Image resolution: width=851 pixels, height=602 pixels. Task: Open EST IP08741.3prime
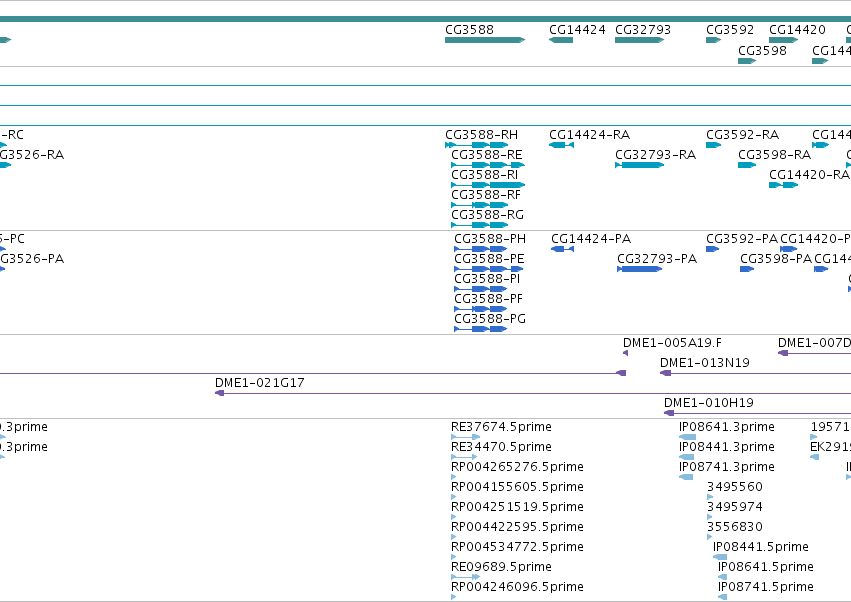tap(686, 477)
